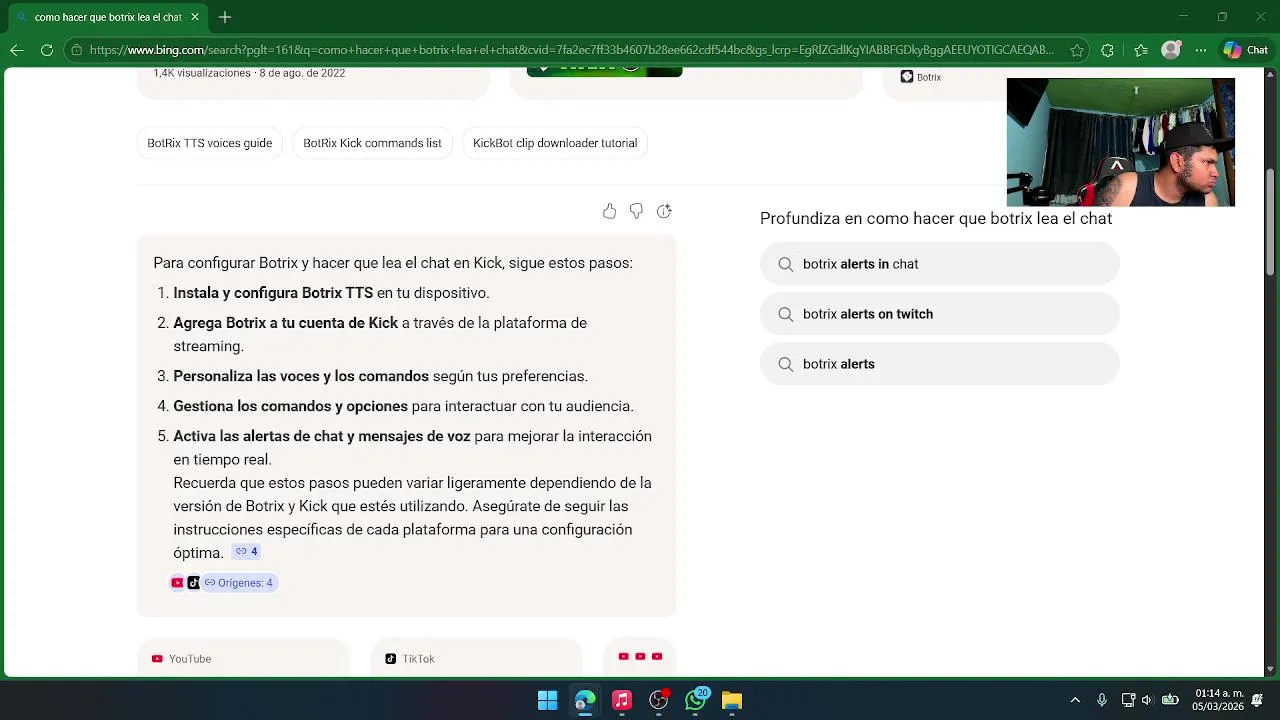Open the clock and date in the taskbar
The image size is (1280, 720).
(x=1219, y=700)
